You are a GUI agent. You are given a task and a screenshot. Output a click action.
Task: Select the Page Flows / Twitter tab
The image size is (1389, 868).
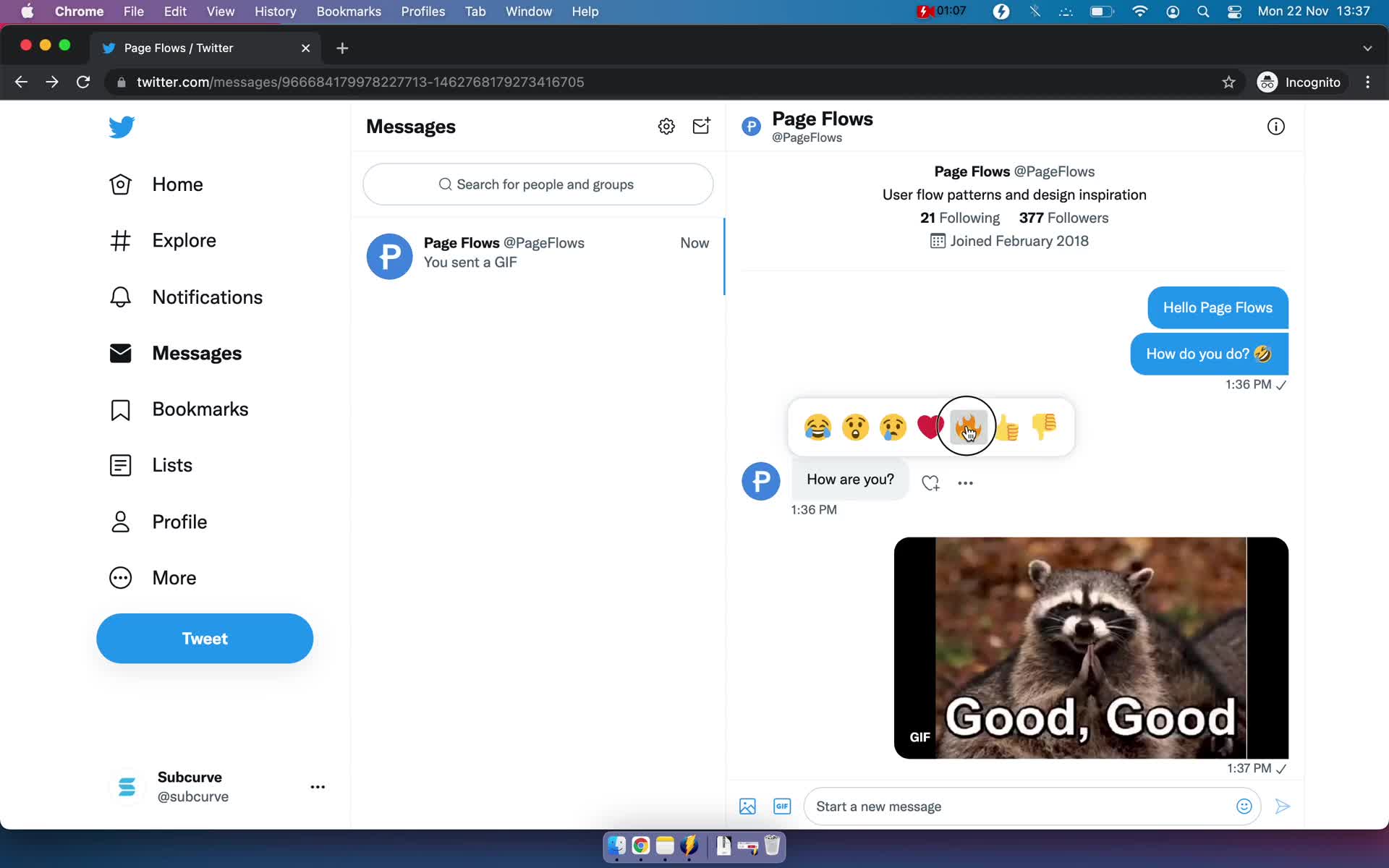coord(205,48)
